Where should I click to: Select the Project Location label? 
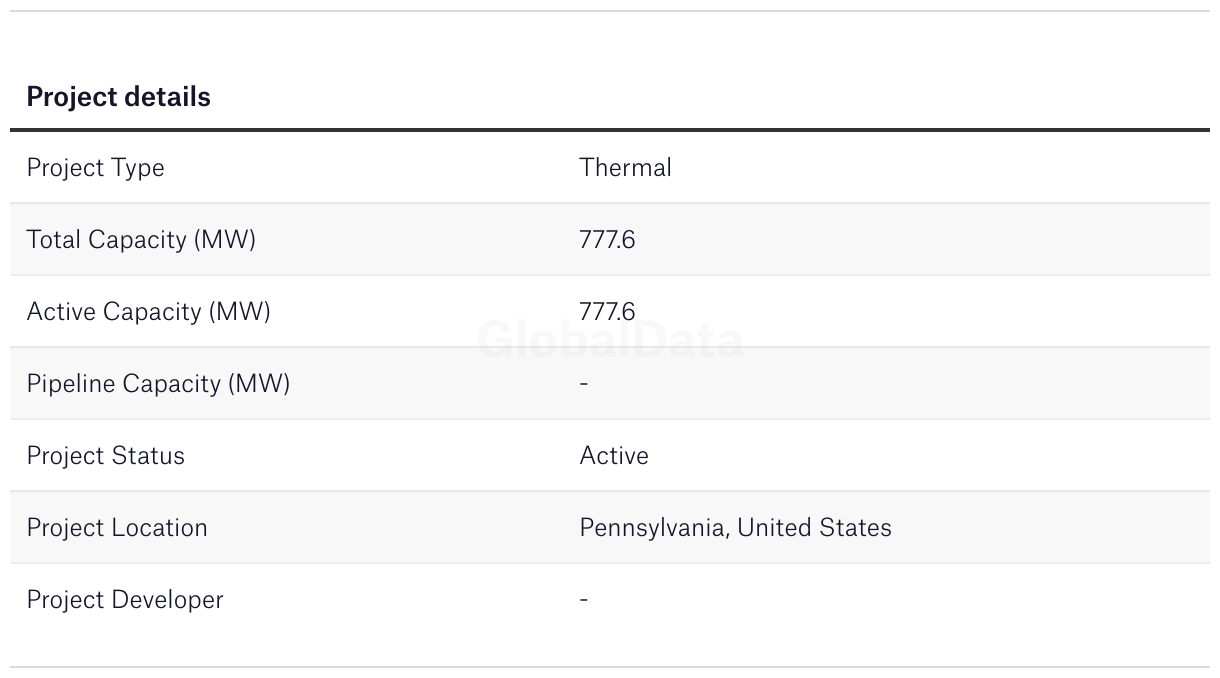click(117, 528)
